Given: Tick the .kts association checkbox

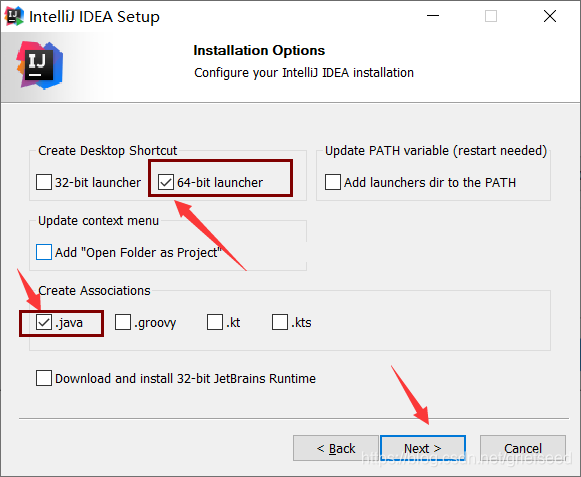Looking at the screenshot, I should (280, 322).
